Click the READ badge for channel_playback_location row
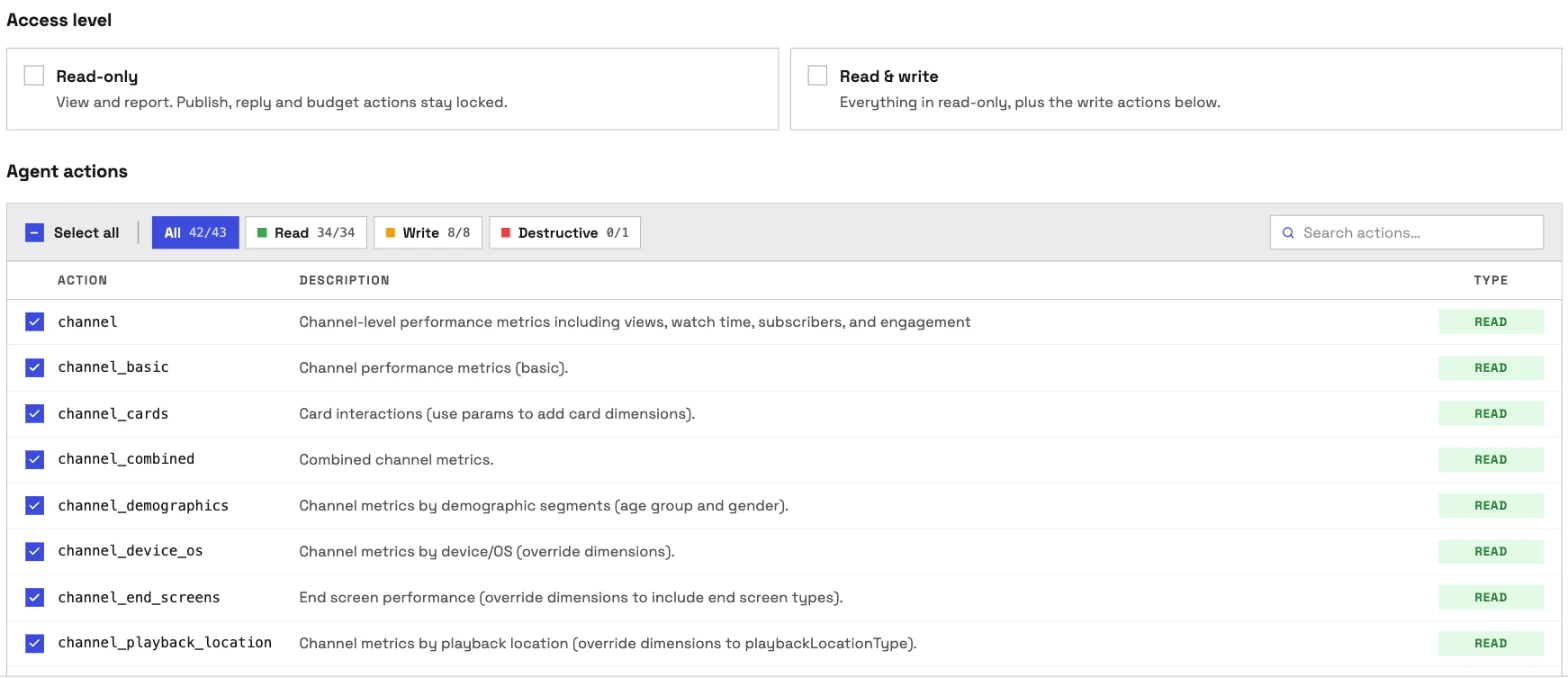The height and width of the screenshot is (678, 1568). (x=1490, y=643)
